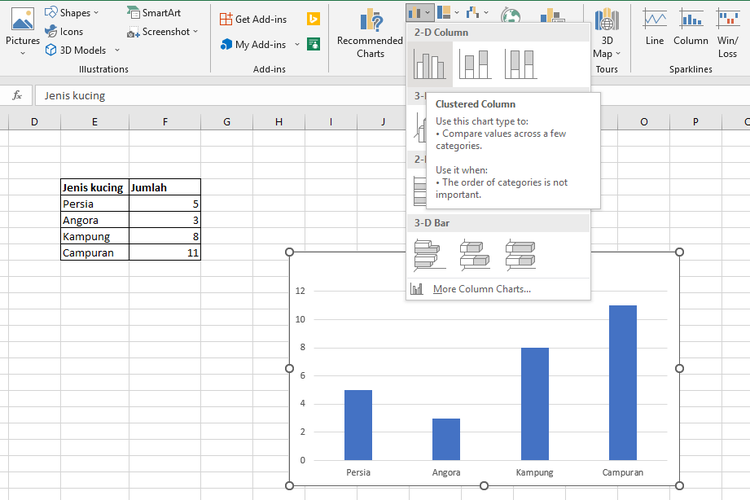Choose the 3-D Stacked Bar chart
750x500 pixels.
474,255
